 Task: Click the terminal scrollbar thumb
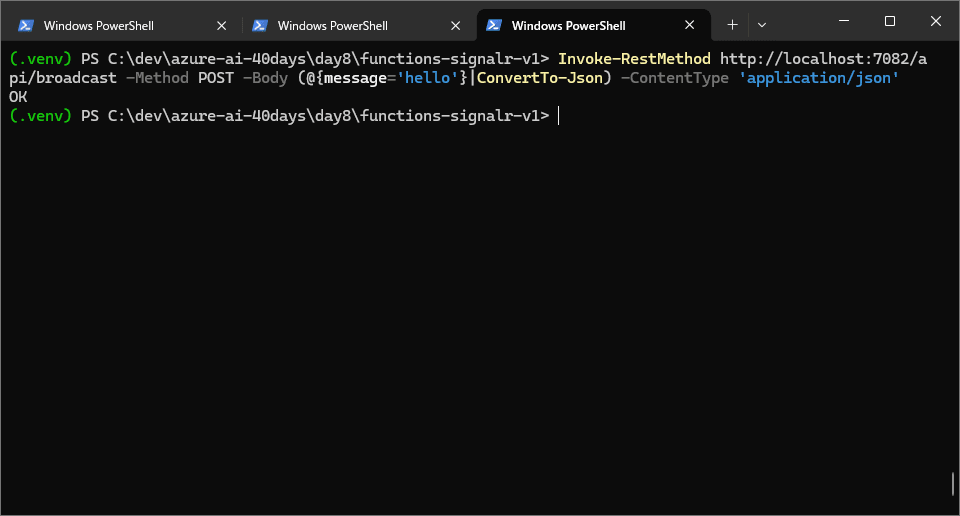(953, 484)
